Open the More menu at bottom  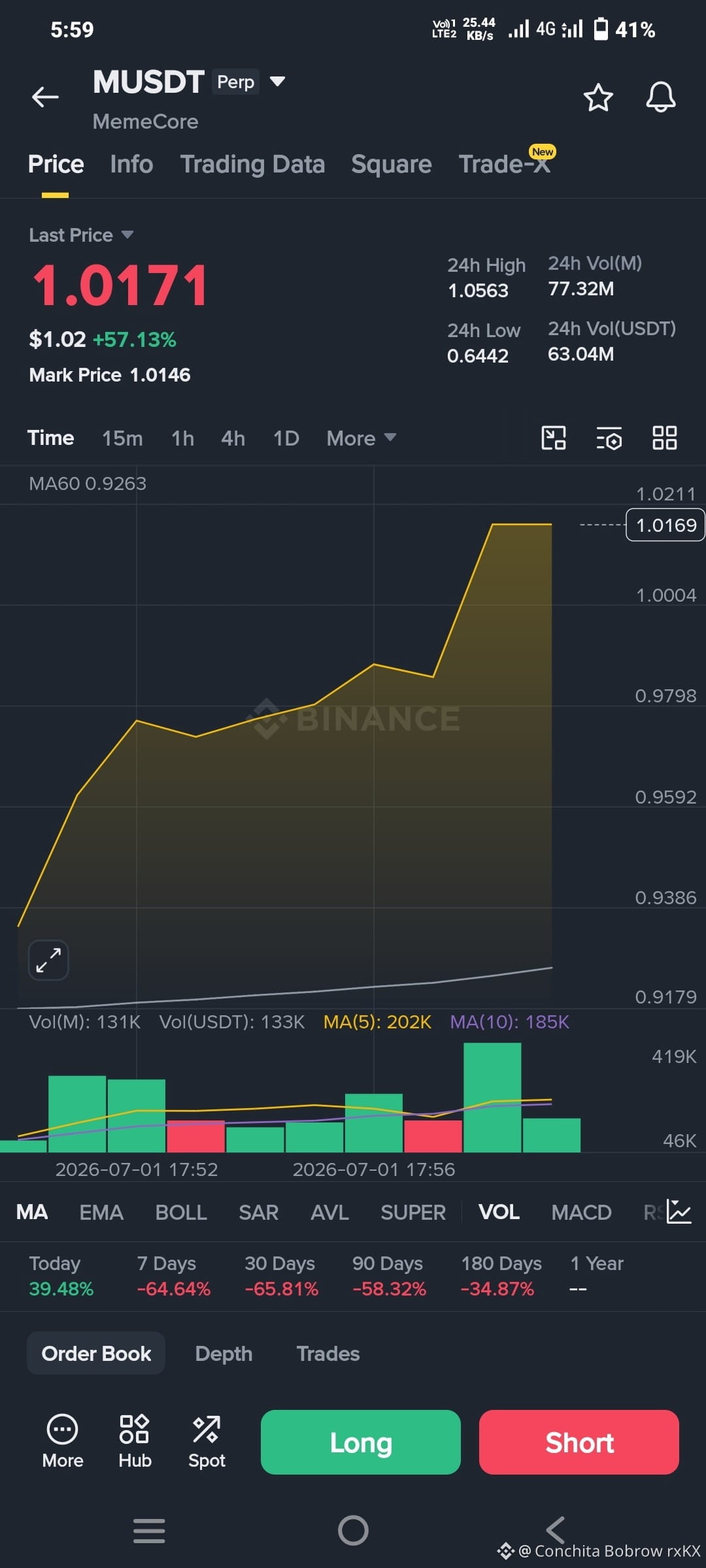[x=63, y=1442]
